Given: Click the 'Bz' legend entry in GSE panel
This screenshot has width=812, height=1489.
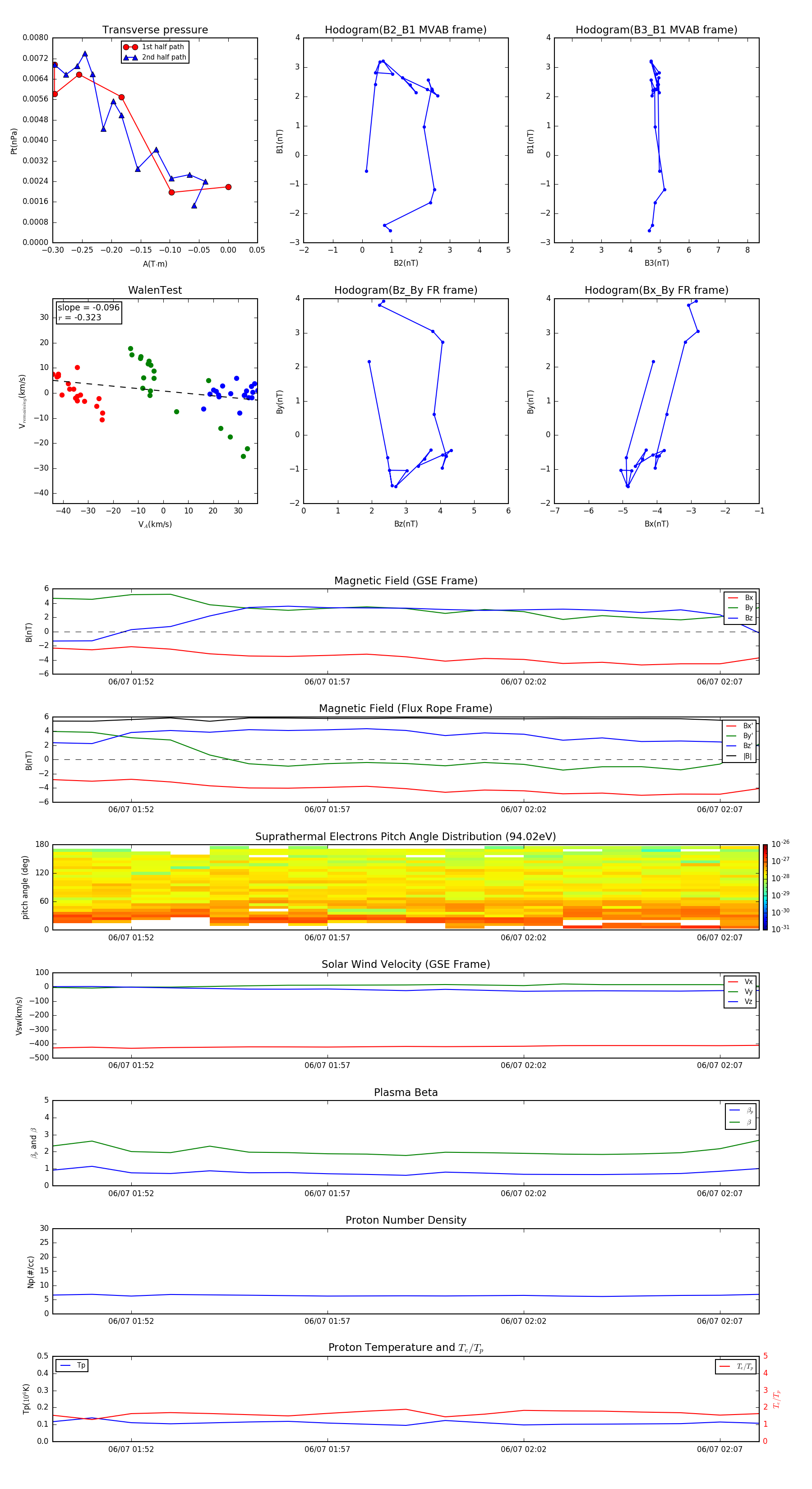Looking at the screenshot, I should point(741,618).
